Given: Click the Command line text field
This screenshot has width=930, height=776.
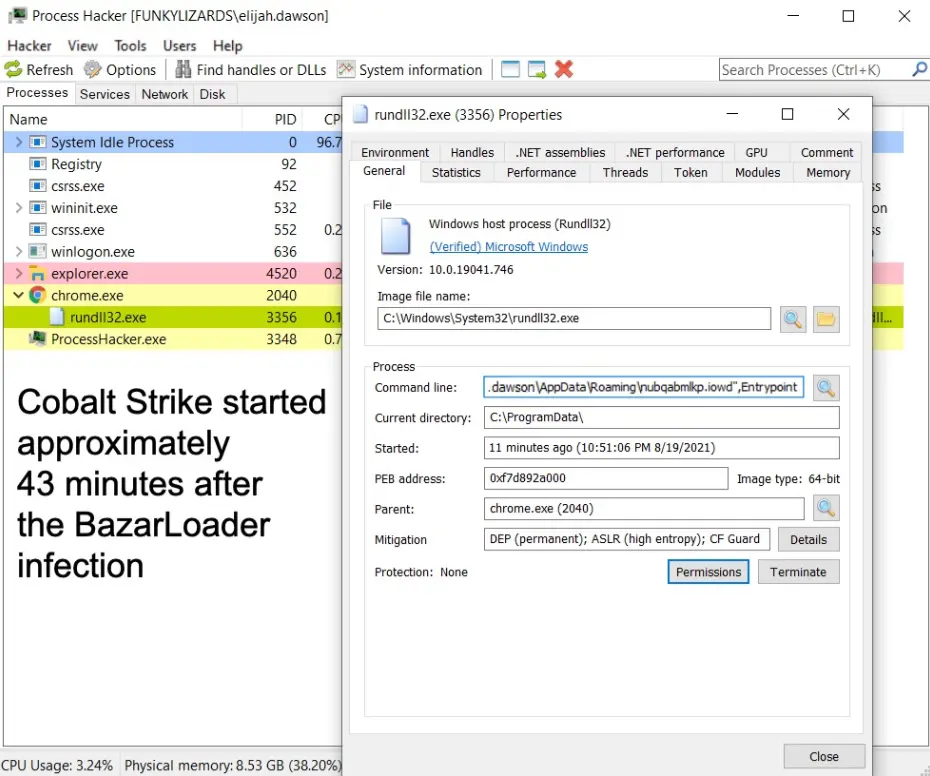Looking at the screenshot, I should point(644,387).
